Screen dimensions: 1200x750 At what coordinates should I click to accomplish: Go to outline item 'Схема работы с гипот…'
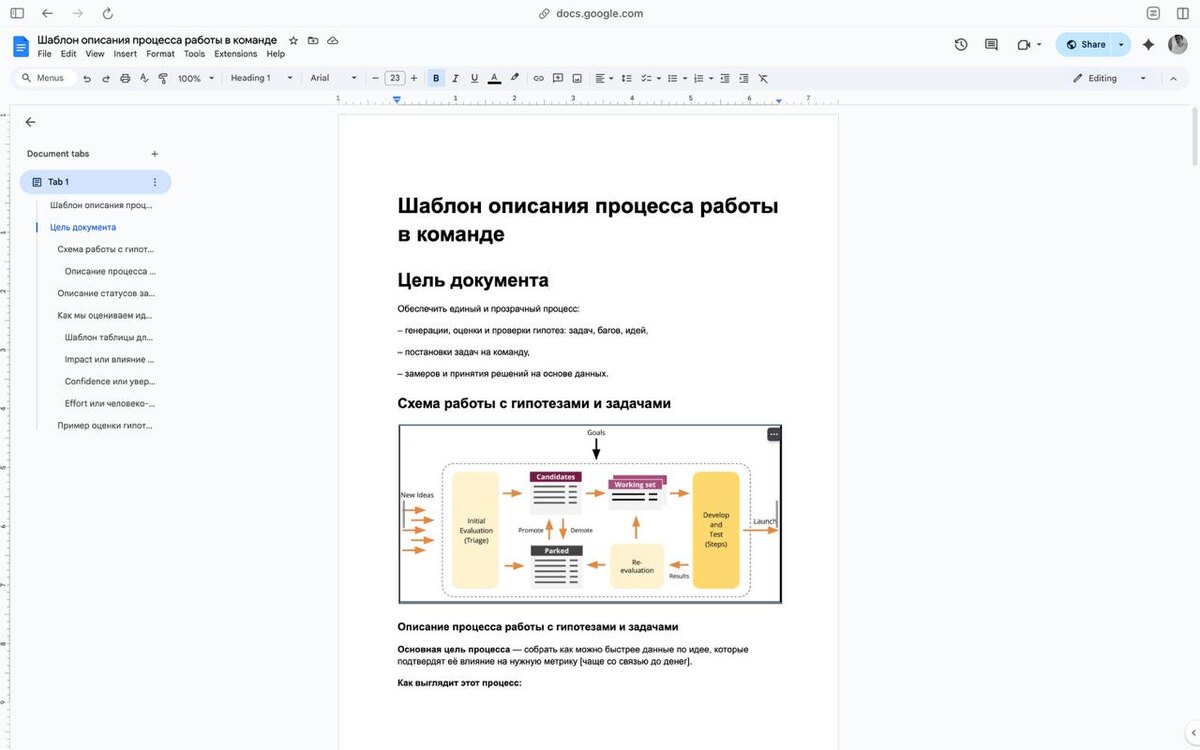(x=106, y=249)
